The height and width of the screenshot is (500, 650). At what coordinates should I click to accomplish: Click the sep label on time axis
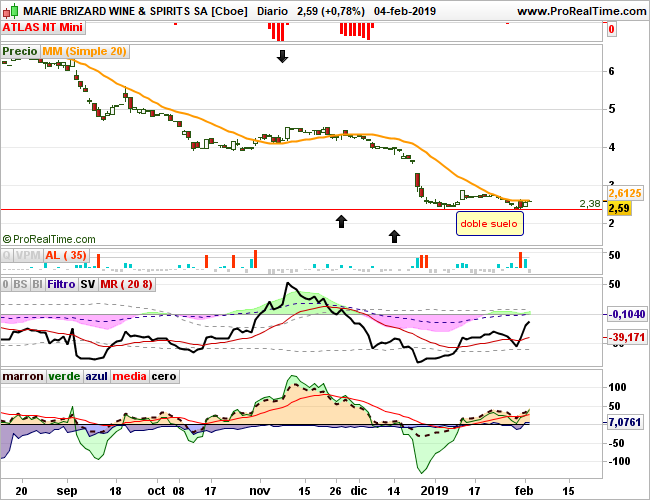67,491
